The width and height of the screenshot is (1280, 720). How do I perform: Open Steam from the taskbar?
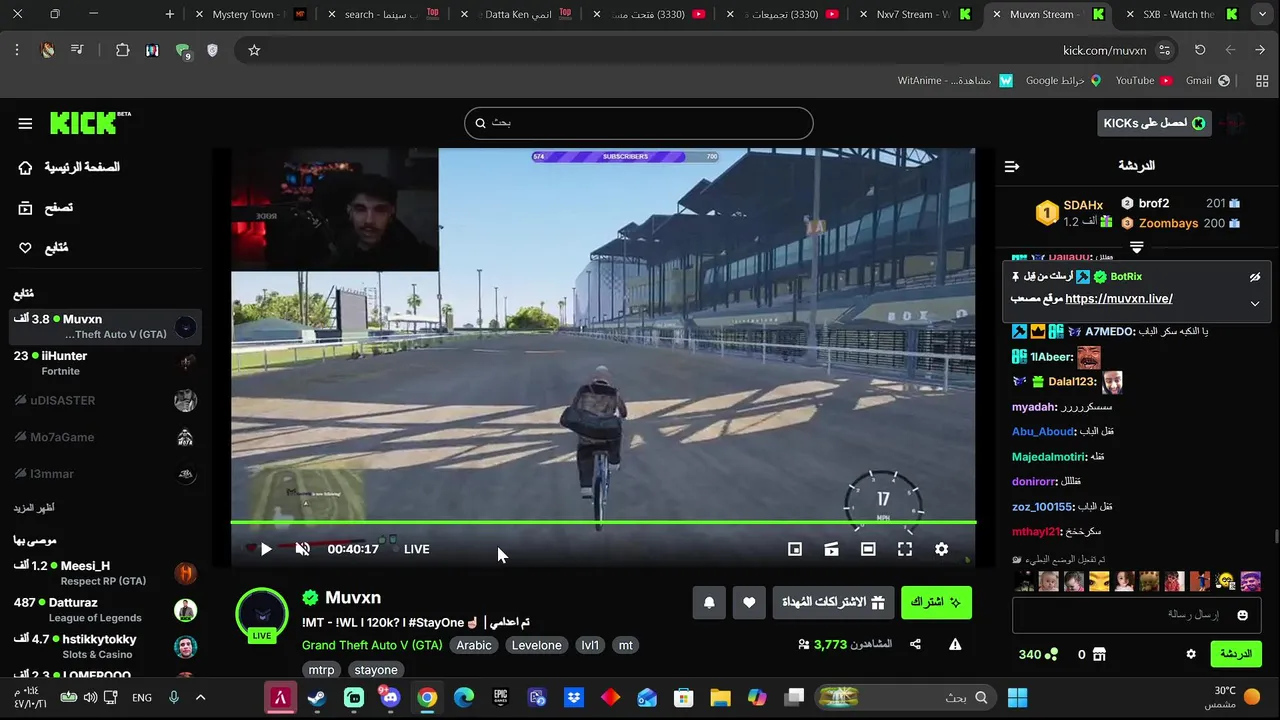tap(317, 698)
